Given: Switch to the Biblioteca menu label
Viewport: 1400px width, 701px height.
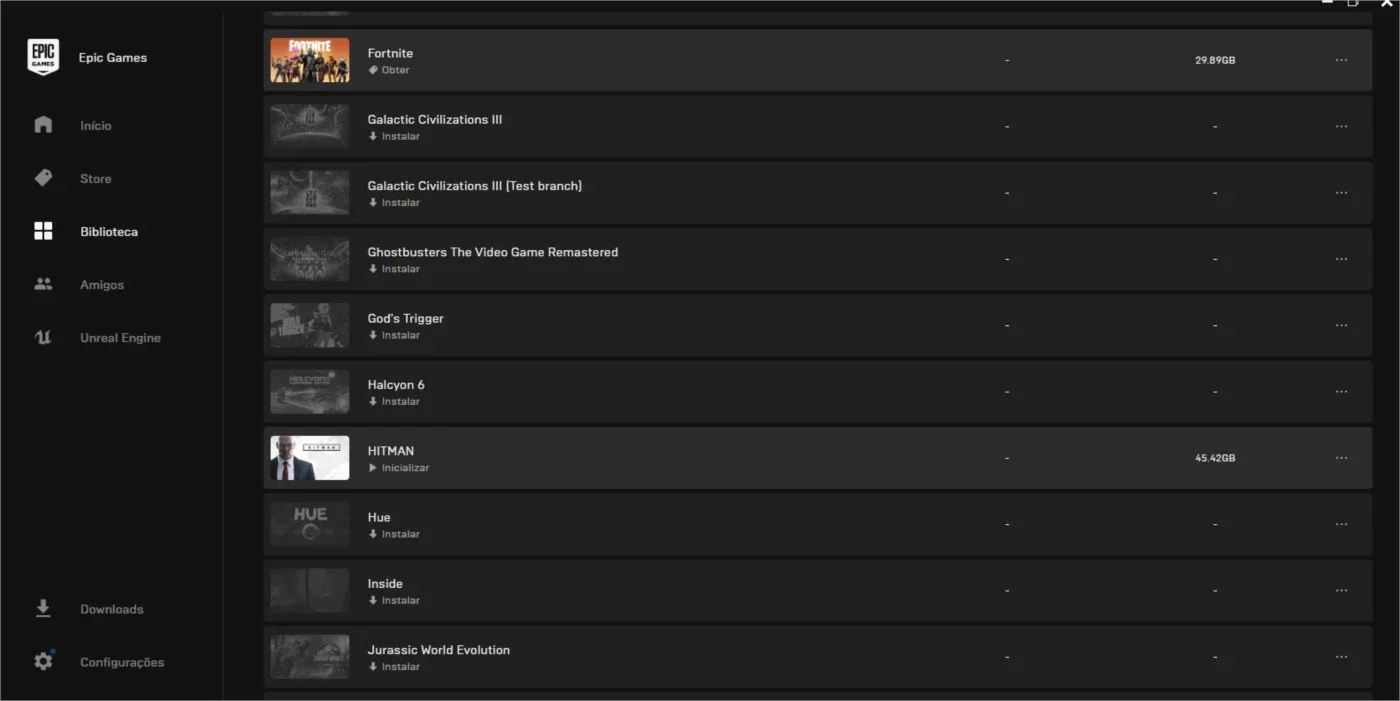Looking at the screenshot, I should [x=109, y=231].
